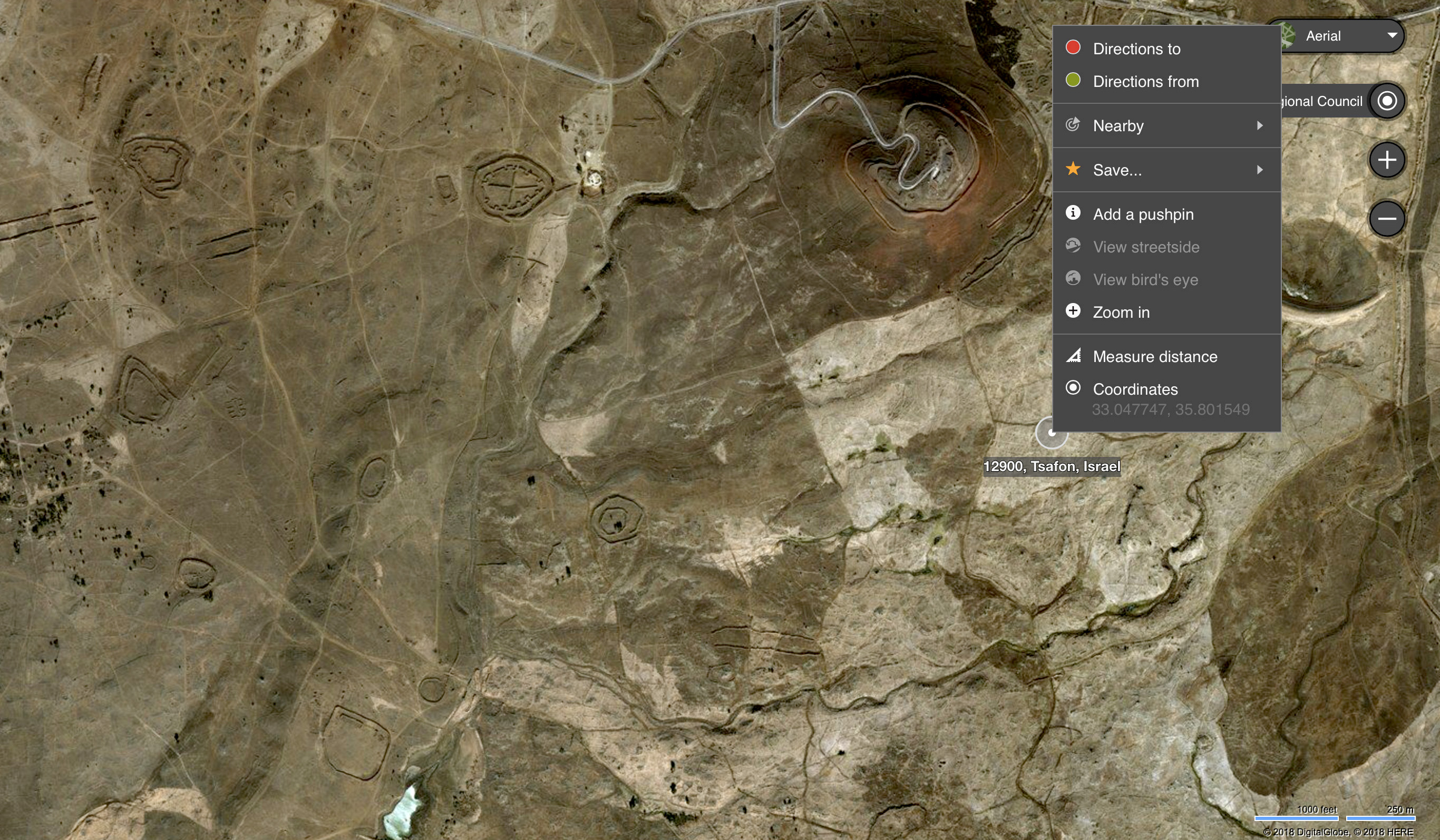Click the Nearby search icon in menu
Screen dimensions: 1440x840
1073,124
